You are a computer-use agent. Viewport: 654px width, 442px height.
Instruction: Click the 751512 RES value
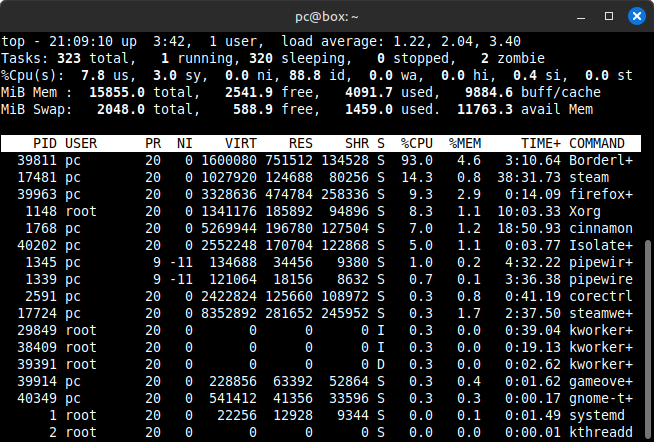click(289, 161)
